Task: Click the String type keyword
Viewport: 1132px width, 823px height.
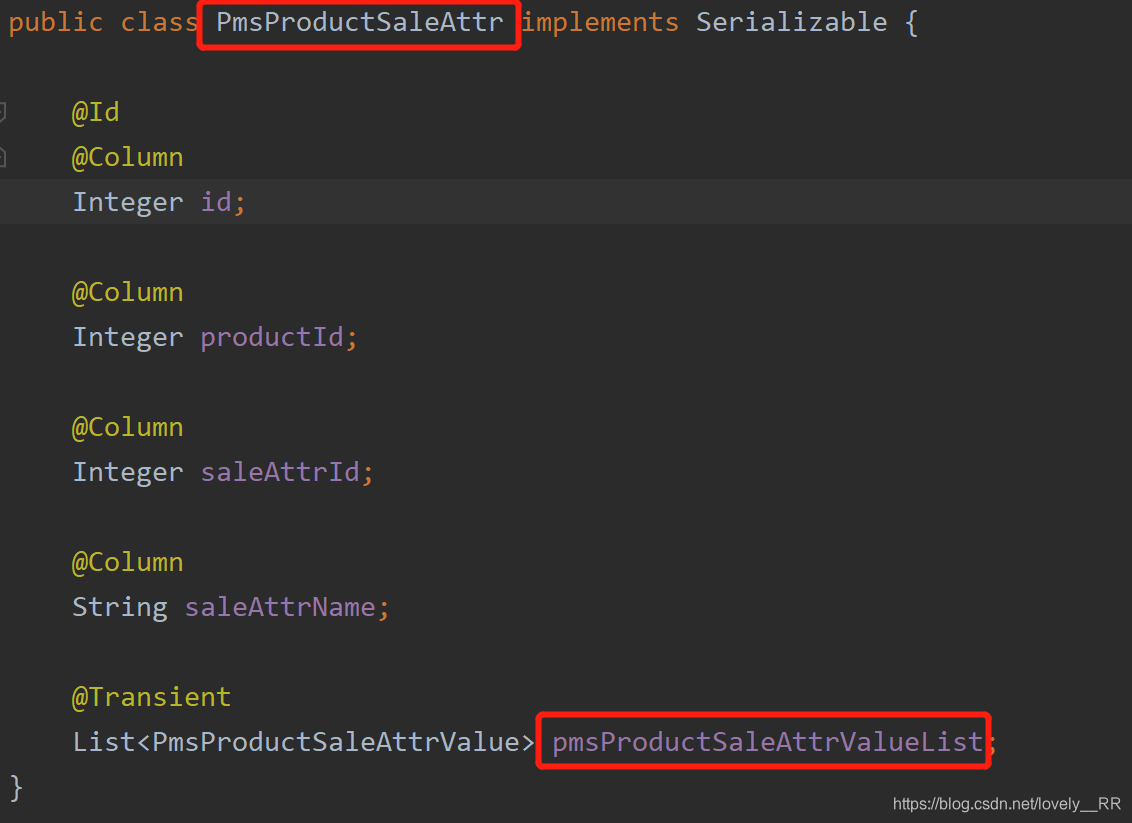Action: point(120,609)
